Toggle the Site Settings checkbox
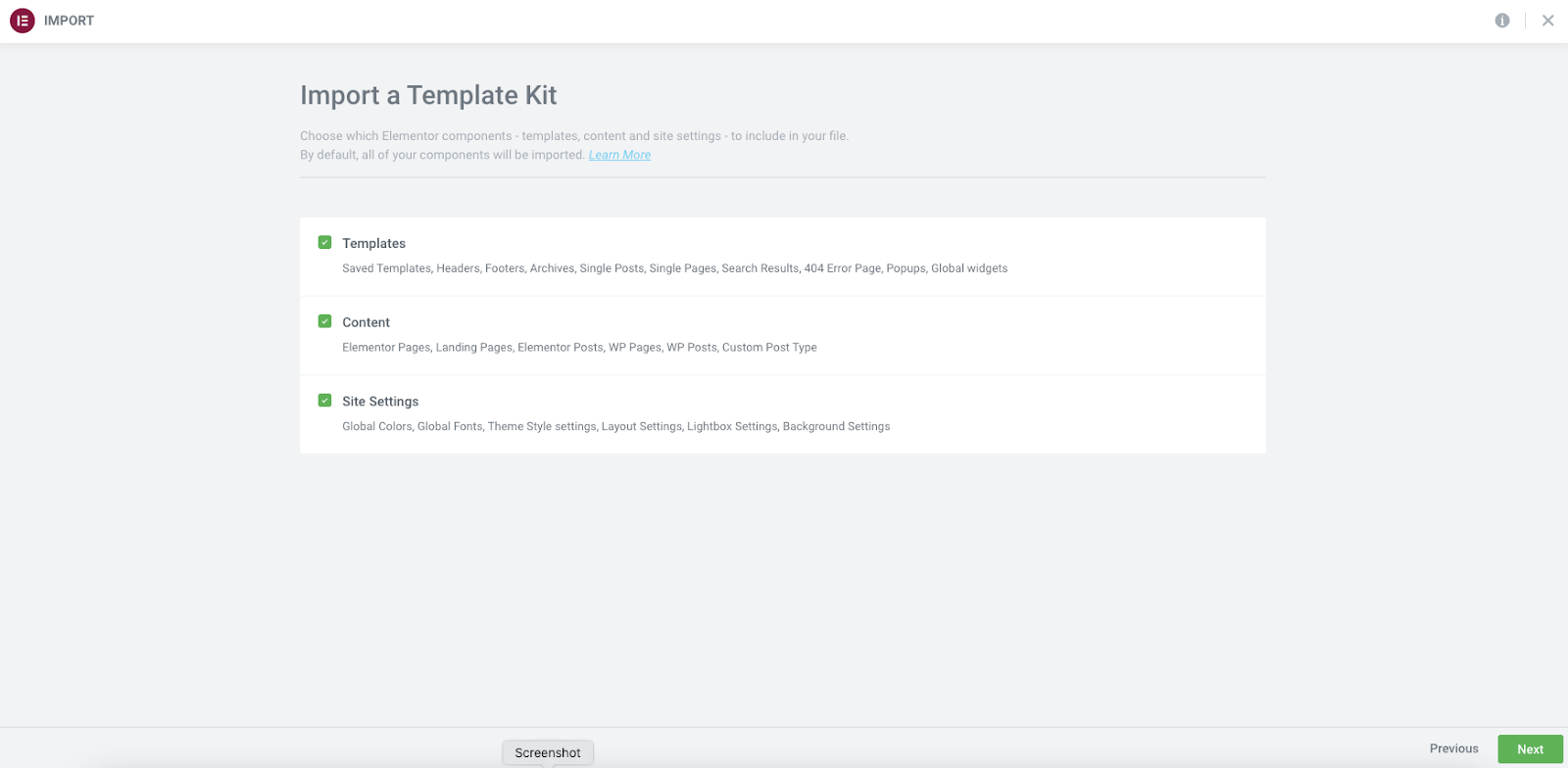This screenshot has height=768, width=1568. [x=324, y=401]
